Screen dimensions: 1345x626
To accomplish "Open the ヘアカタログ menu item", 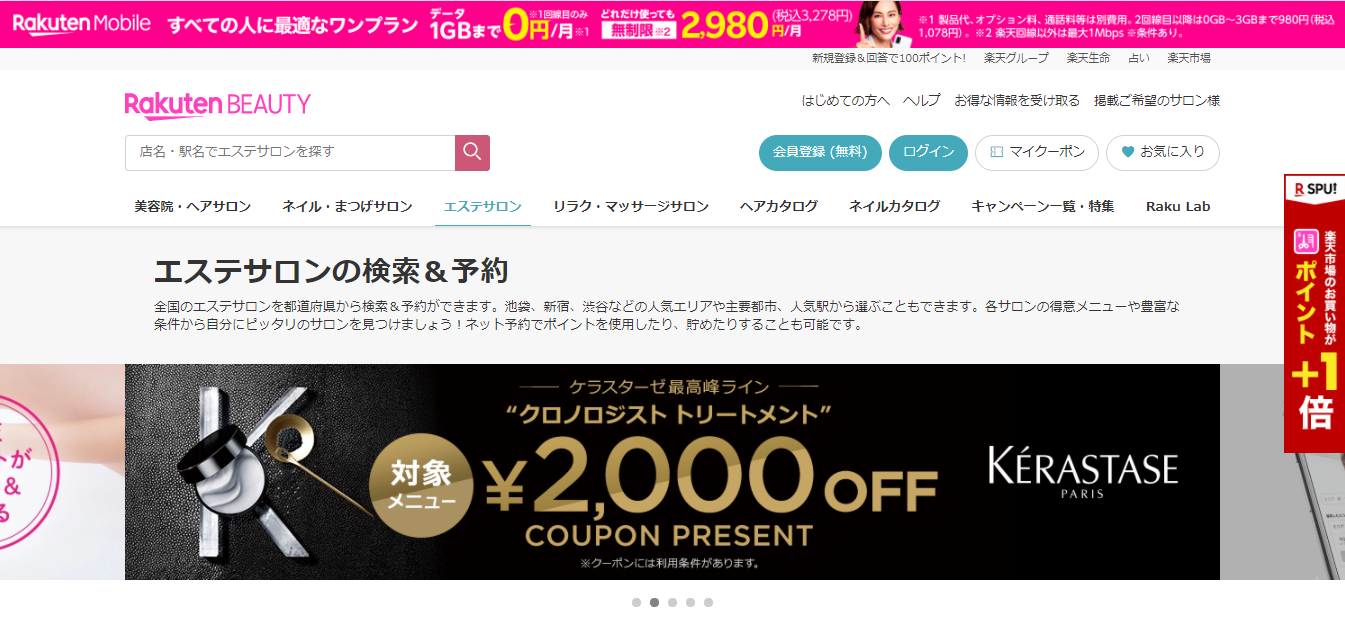I will 779,207.
